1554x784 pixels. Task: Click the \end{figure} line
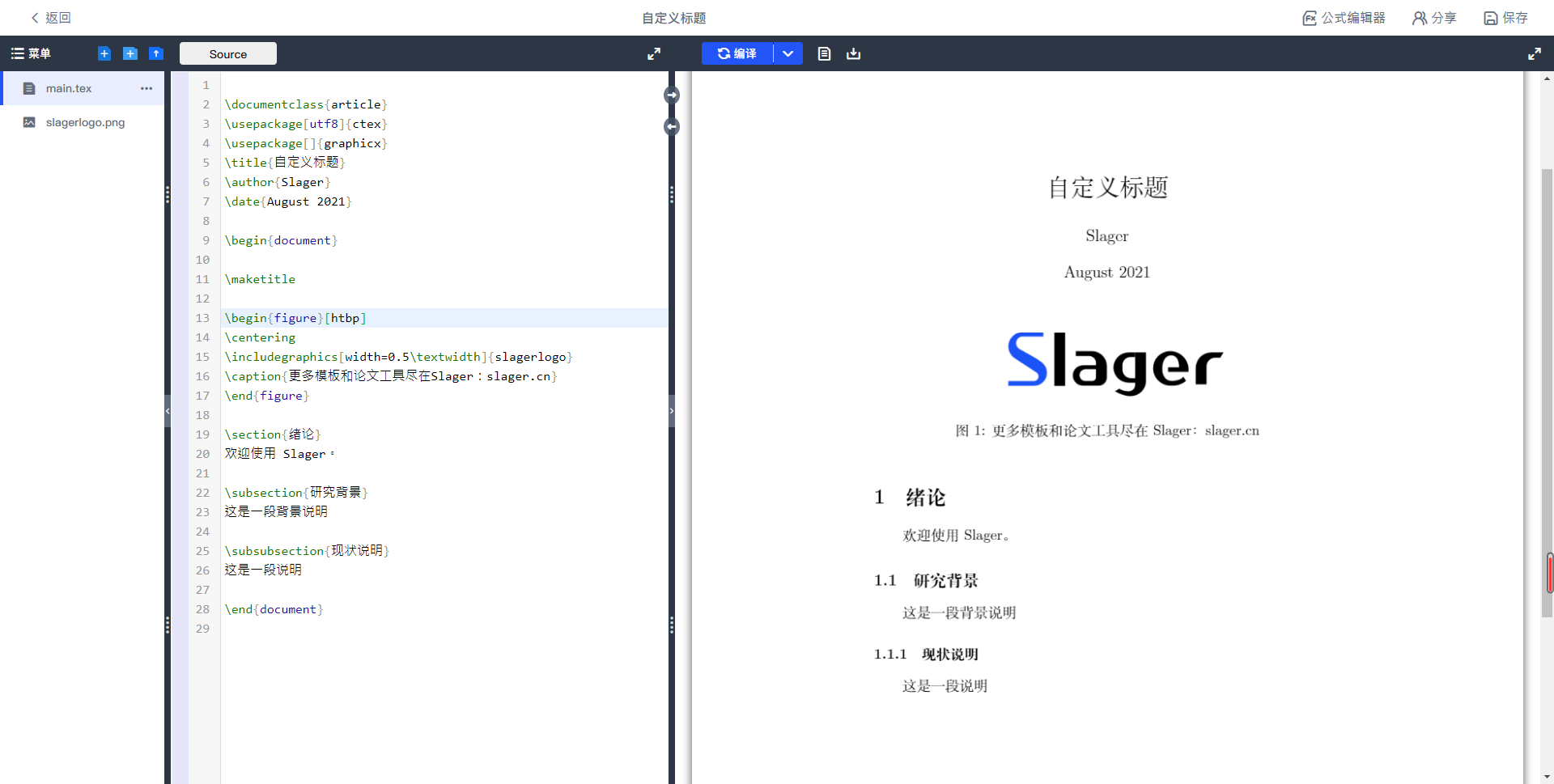(x=267, y=396)
